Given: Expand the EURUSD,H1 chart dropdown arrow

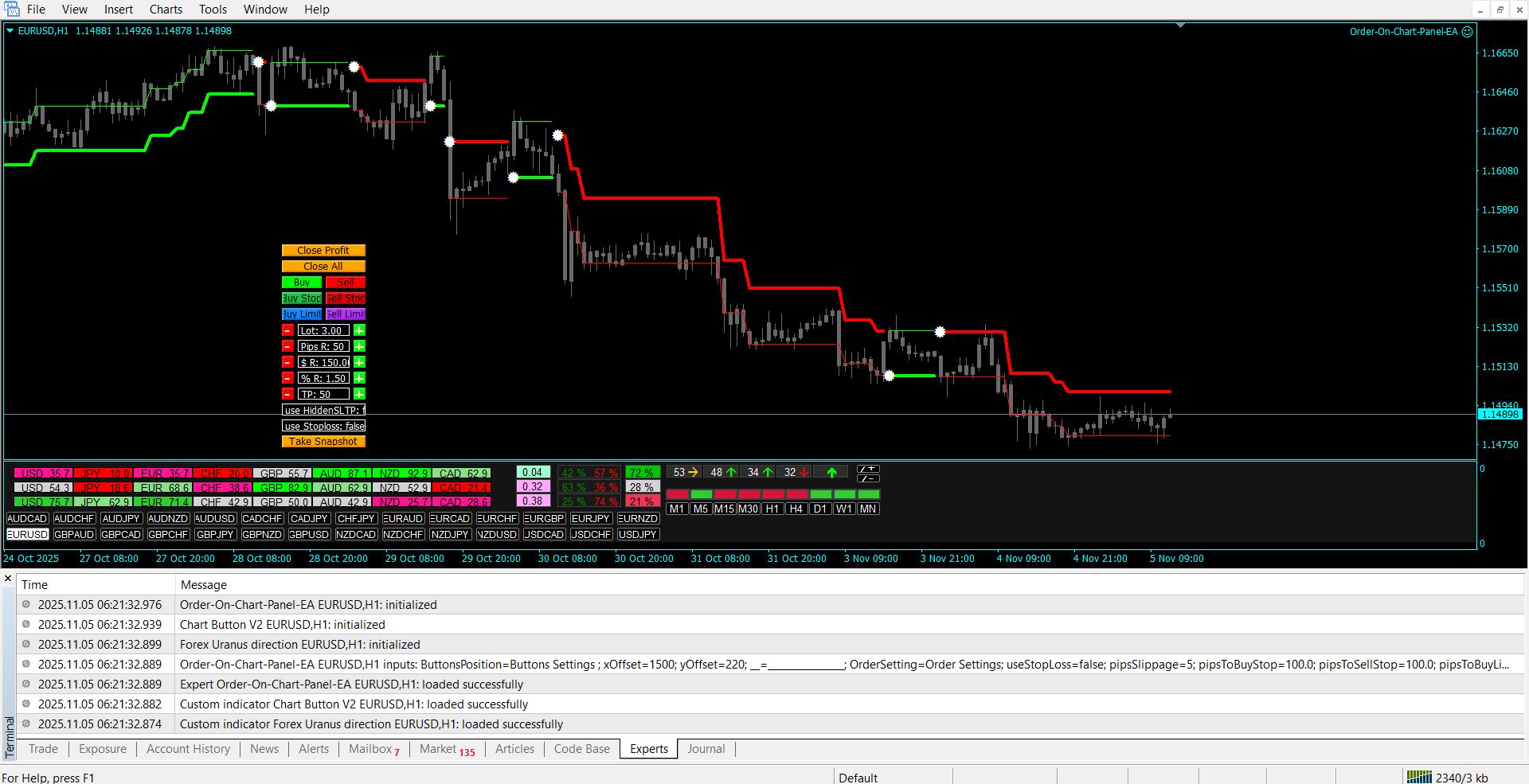Looking at the screenshot, I should 10,31.
